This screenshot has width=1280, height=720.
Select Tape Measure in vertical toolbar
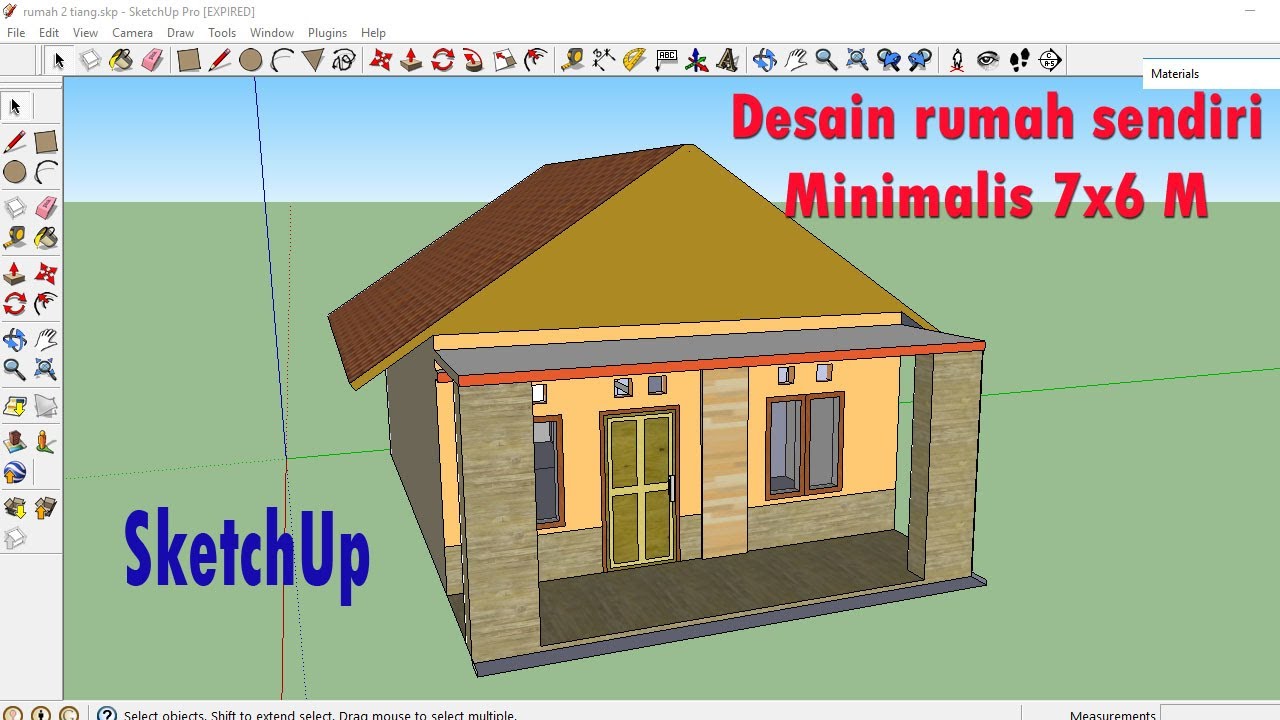tap(15, 238)
